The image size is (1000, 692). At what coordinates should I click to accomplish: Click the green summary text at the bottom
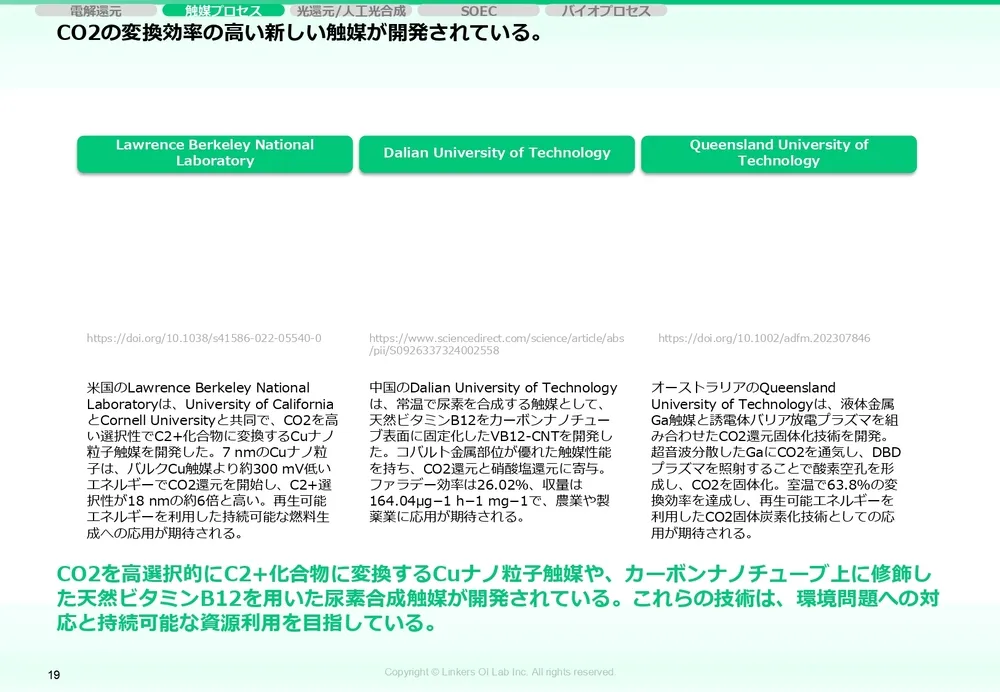pyautogui.click(x=495, y=599)
